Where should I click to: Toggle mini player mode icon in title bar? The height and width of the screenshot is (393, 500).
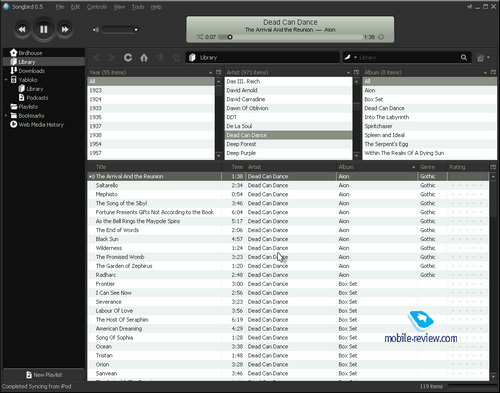click(469, 6)
